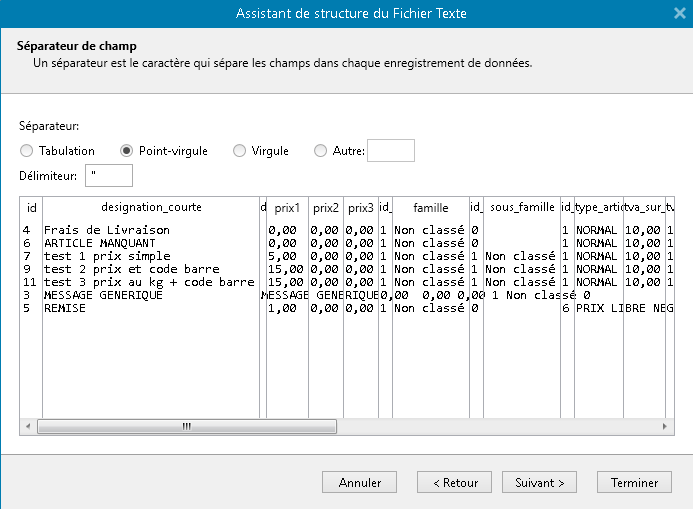Image resolution: width=693 pixels, height=509 pixels.
Task: Close the Assistant de structure dialog
Action: click(679, 13)
